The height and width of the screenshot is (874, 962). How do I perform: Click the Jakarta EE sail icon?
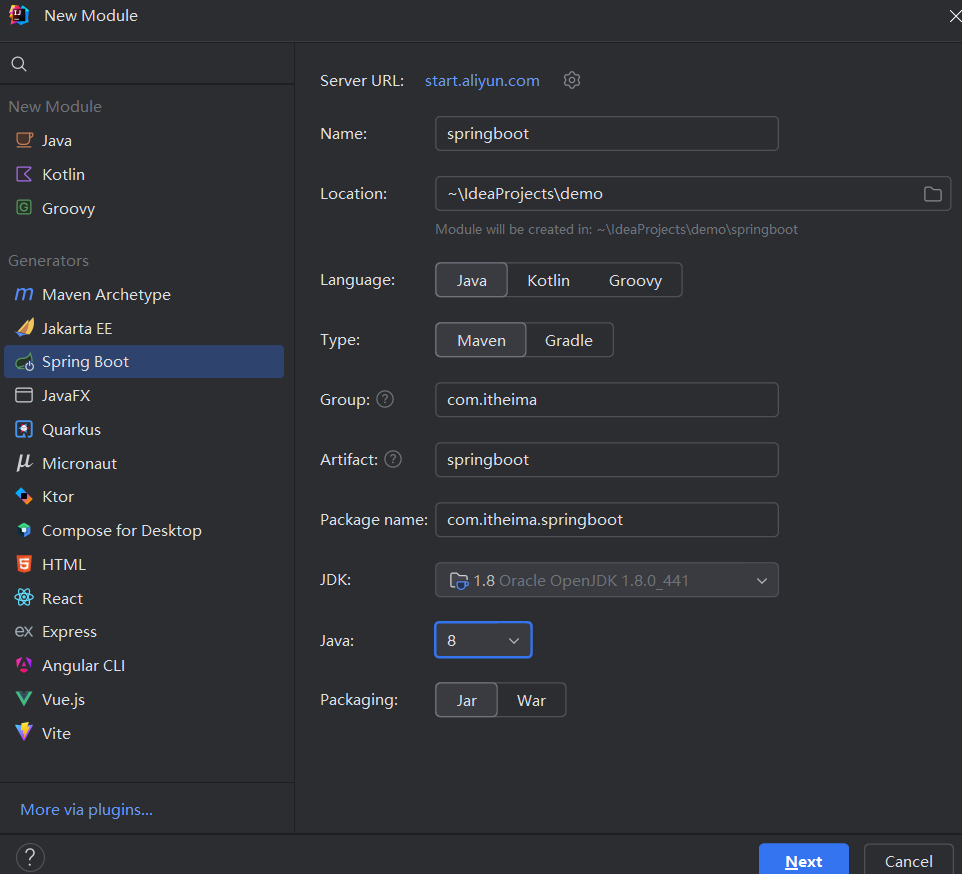(x=25, y=328)
